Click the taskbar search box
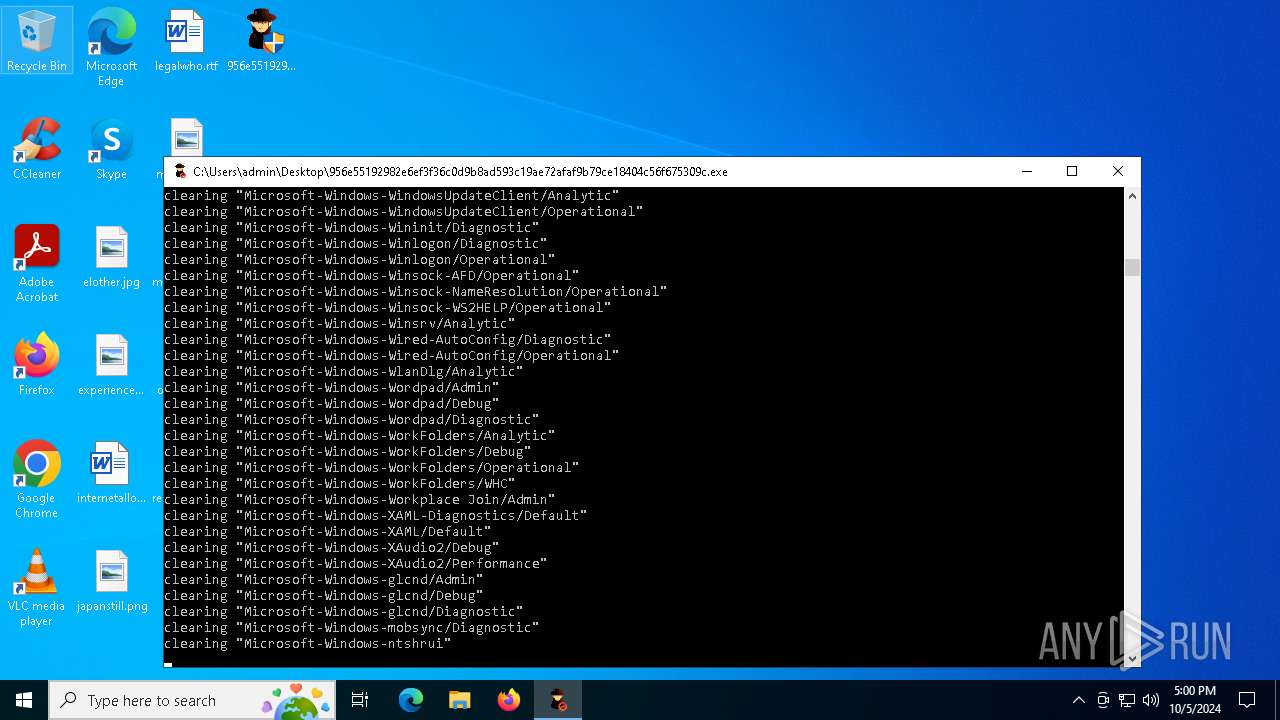This screenshot has height=720, width=1280. tap(192, 700)
